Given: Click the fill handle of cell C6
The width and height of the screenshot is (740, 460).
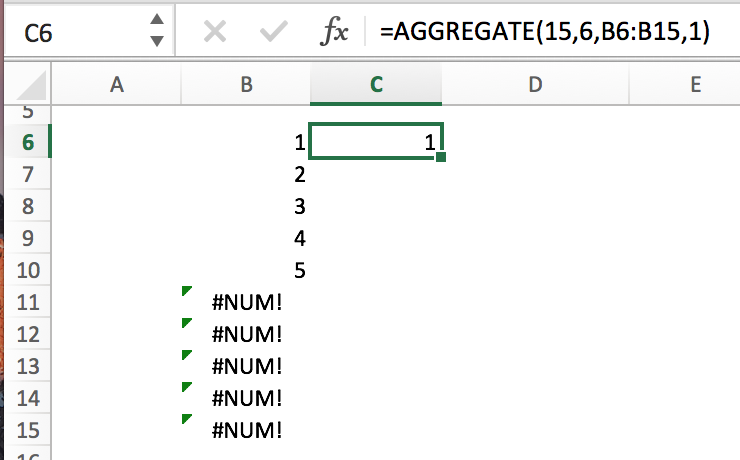Looking at the screenshot, I should (x=441, y=157).
